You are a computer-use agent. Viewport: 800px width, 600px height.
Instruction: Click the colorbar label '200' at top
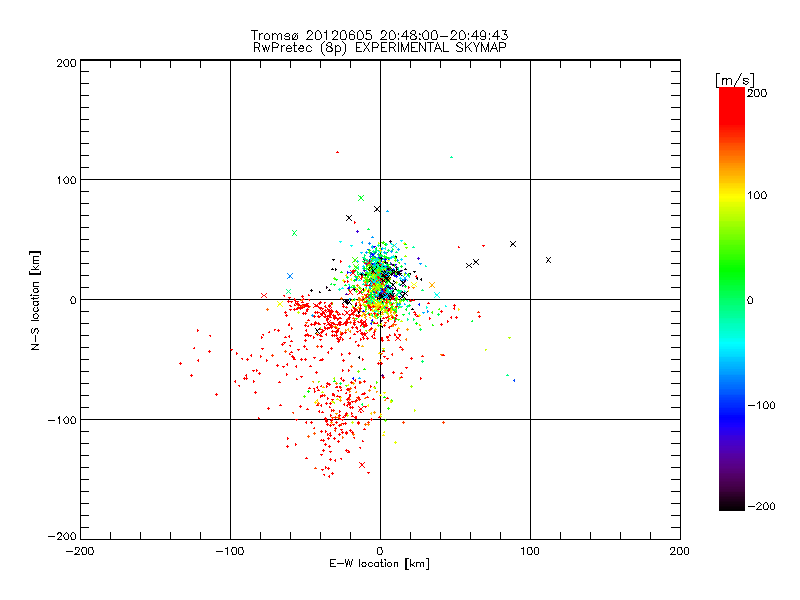757,93
